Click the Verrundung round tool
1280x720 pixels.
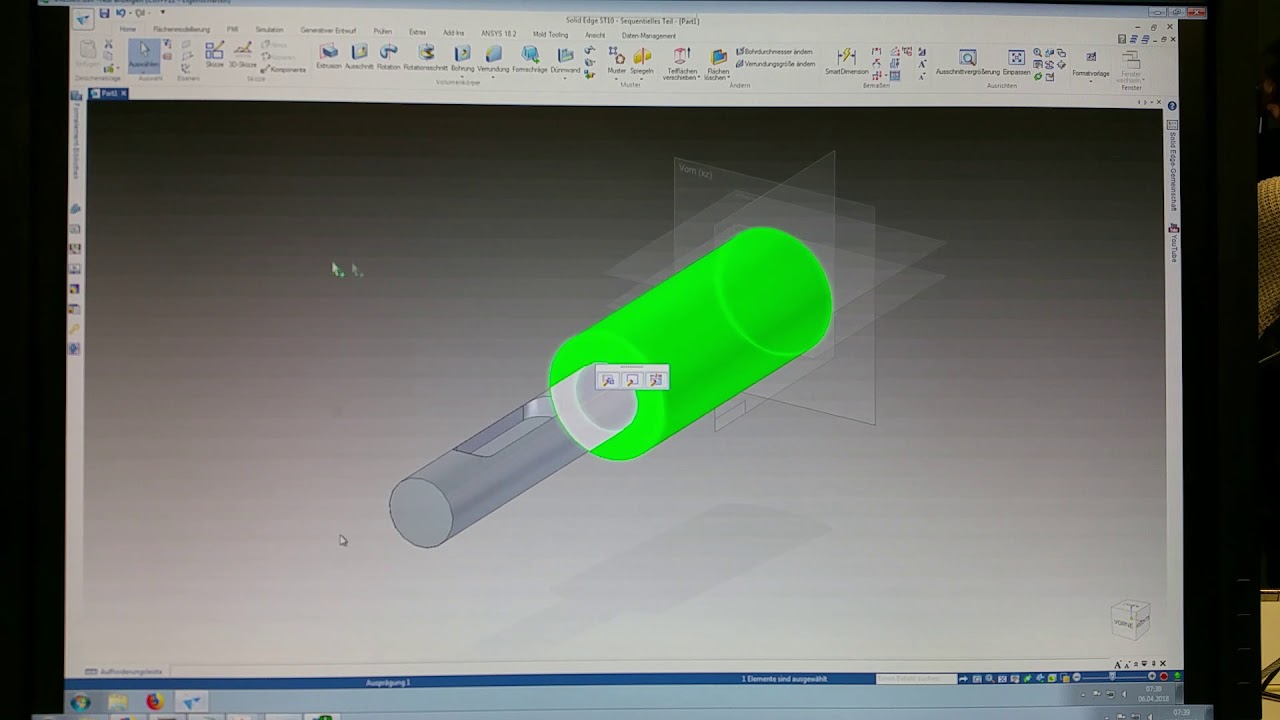click(493, 59)
